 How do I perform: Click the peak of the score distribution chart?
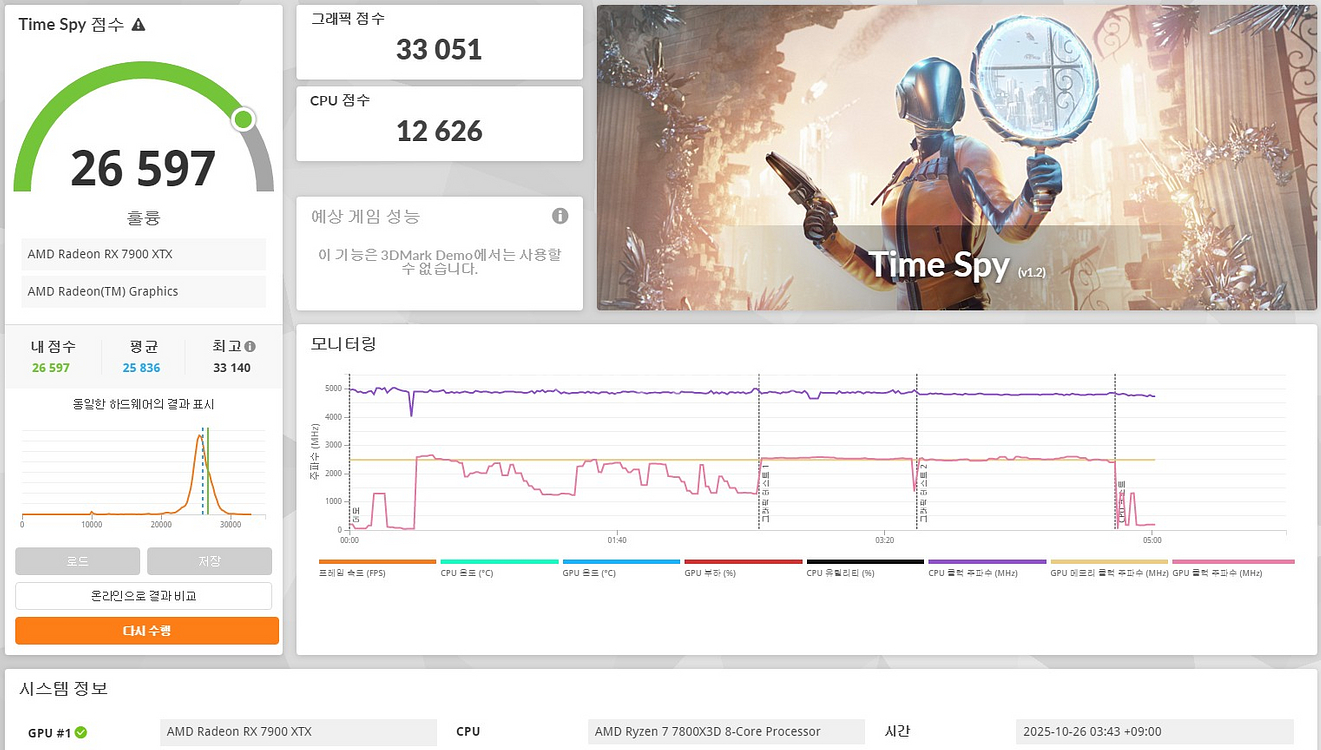pos(198,437)
